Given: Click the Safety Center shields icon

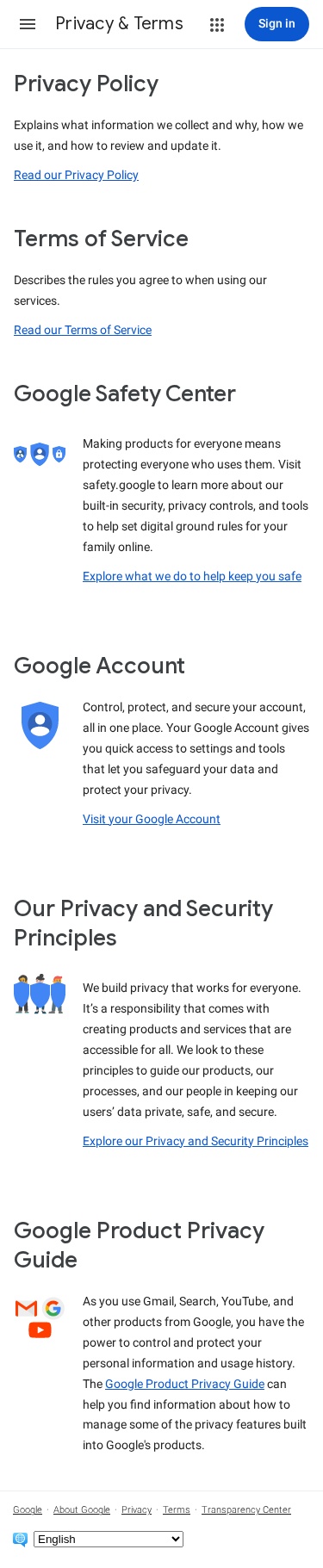Looking at the screenshot, I should (x=40, y=454).
